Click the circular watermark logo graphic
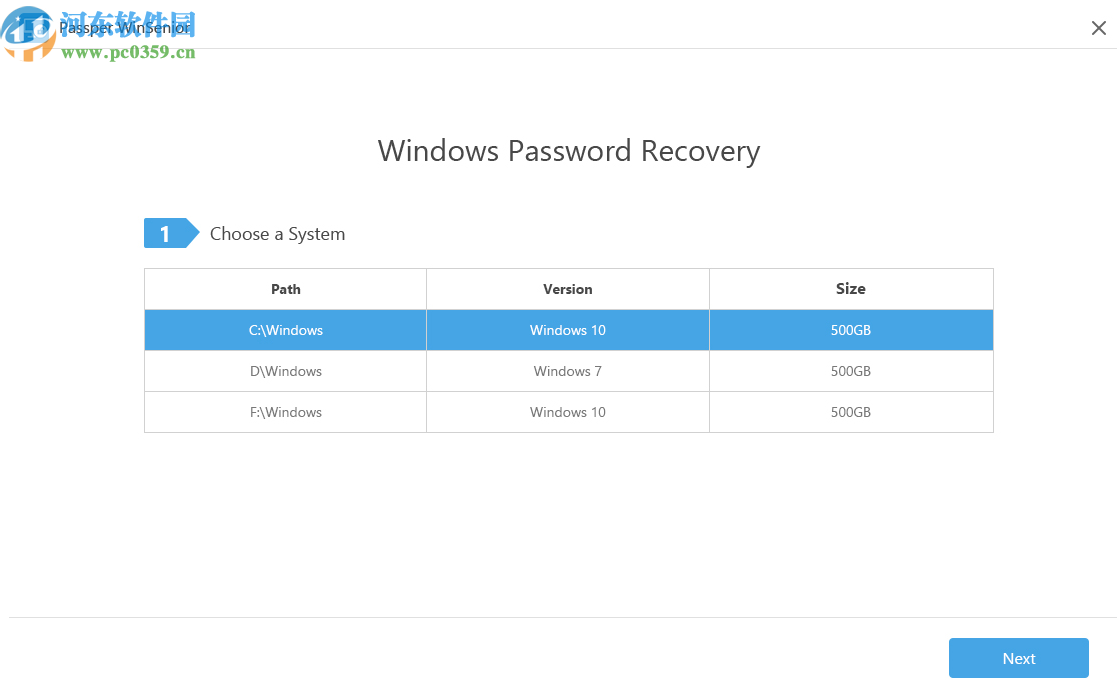This screenshot has width=1117, height=688. (x=30, y=35)
